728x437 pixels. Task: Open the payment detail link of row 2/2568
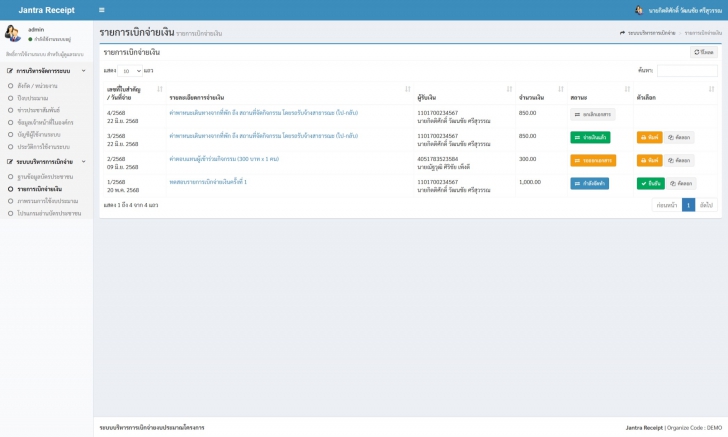click(224, 159)
